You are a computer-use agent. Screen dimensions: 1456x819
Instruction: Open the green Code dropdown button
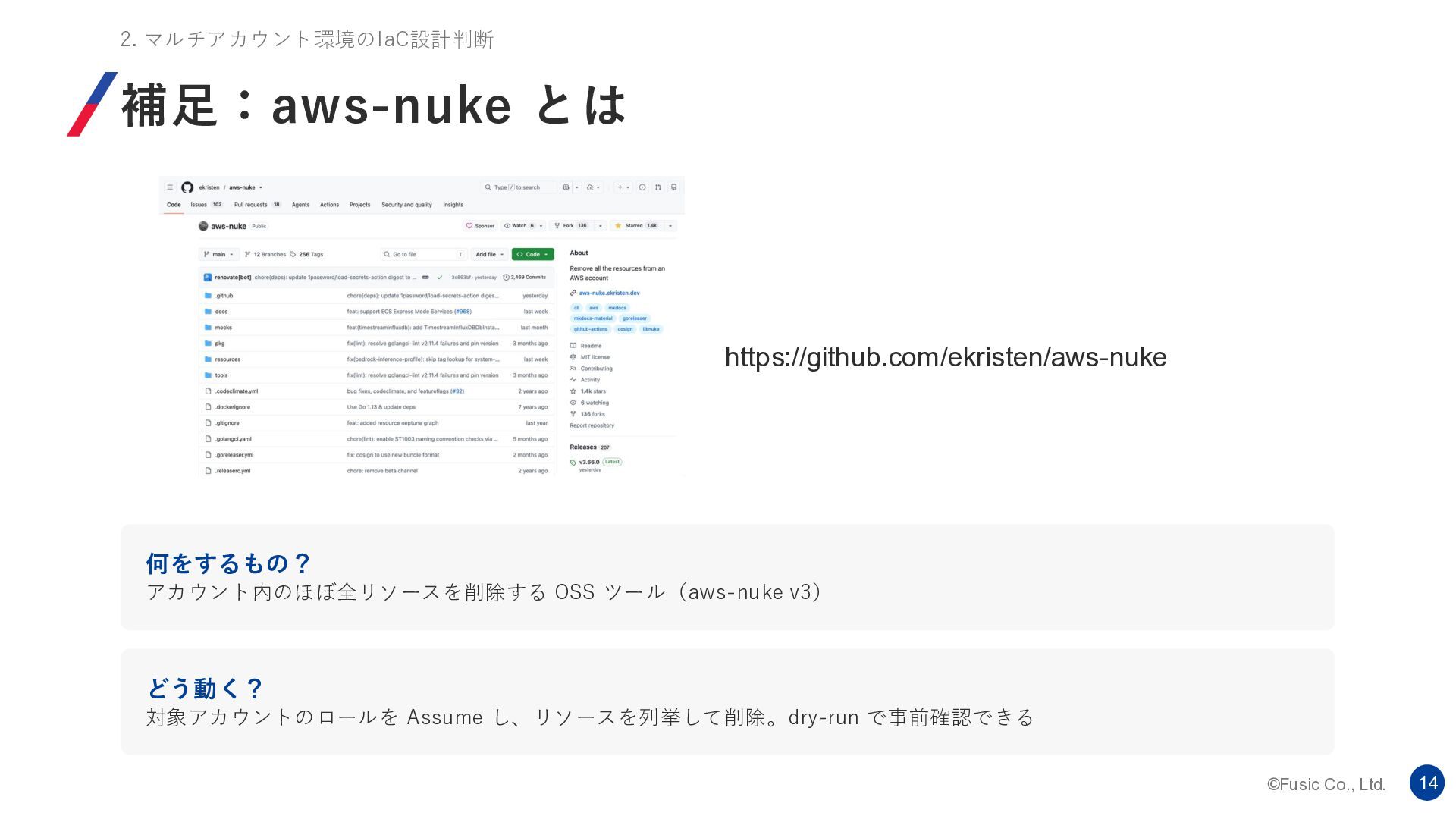coord(533,255)
